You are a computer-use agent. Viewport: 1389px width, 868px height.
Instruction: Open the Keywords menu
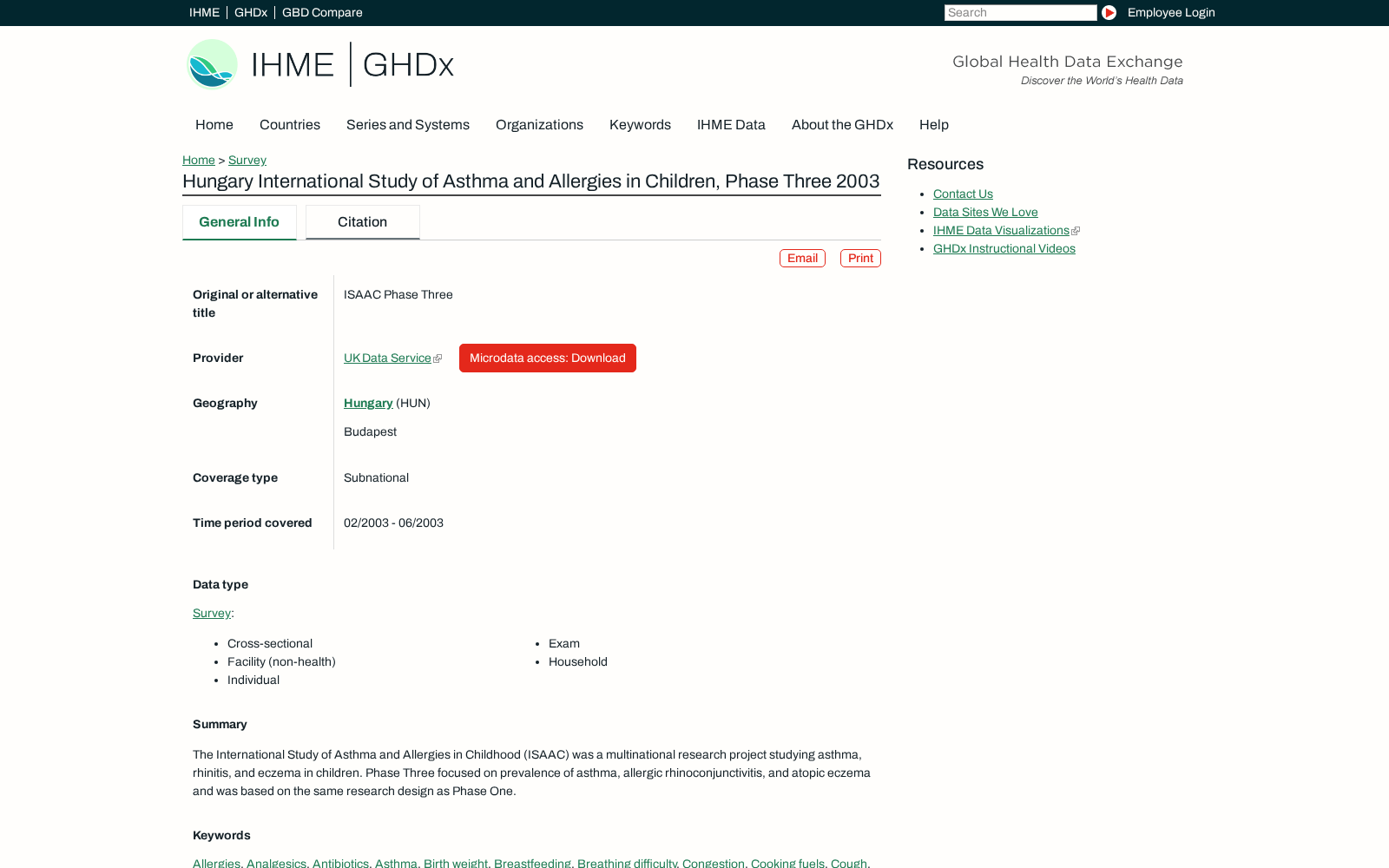(x=640, y=125)
